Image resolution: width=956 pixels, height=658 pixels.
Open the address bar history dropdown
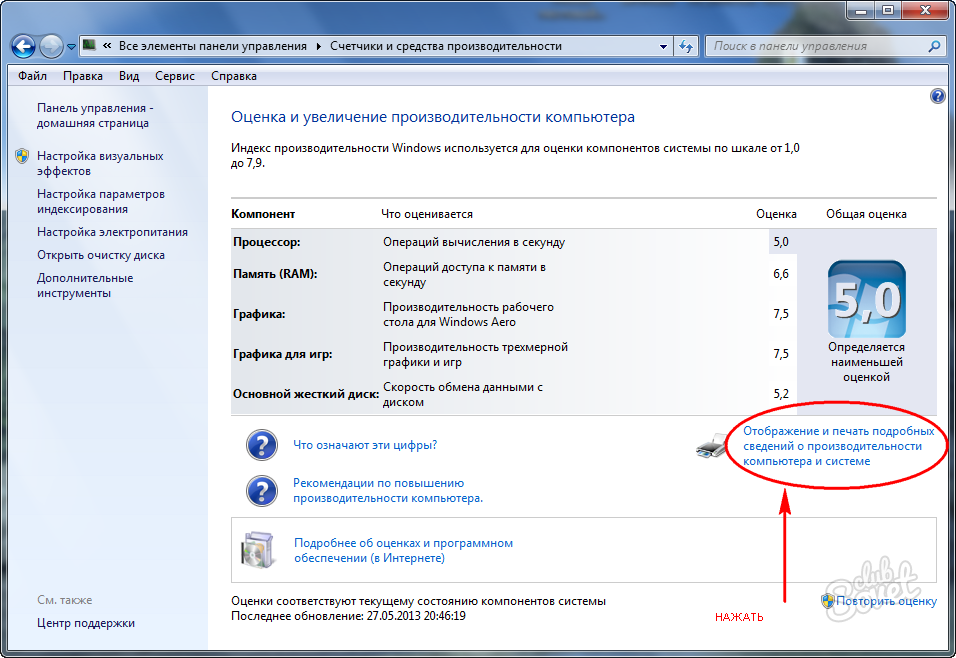(x=663, y=46)
